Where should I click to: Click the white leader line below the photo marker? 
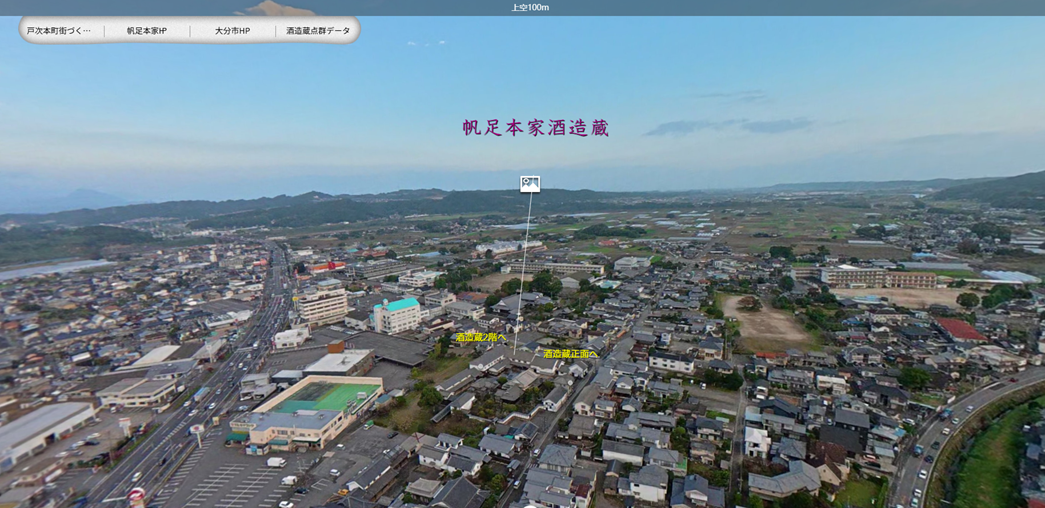click(524, 260)
